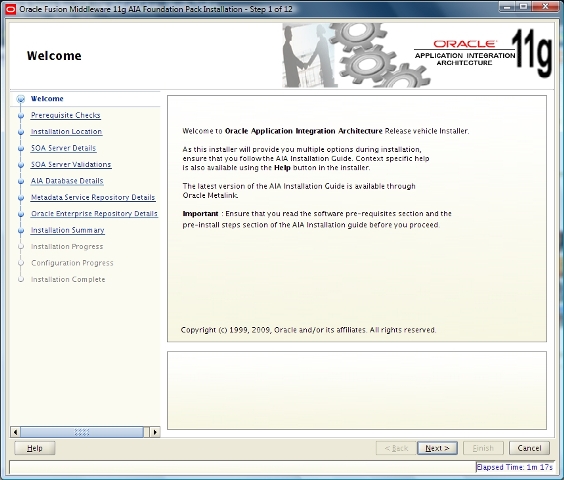Click the left scroll arrow of steps panel

click(15, 432)
